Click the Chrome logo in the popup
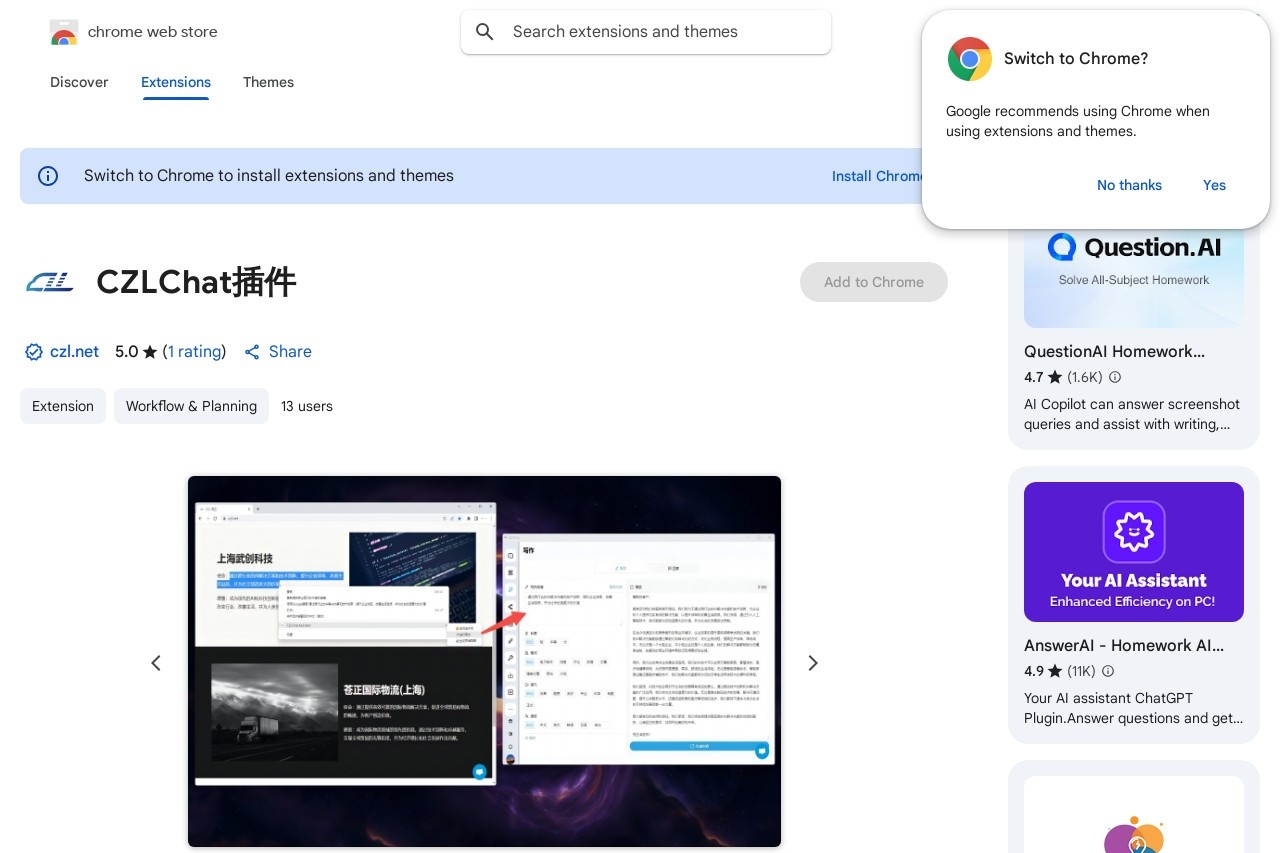Screen dimensions: 1280x853 pyautogui.click(x=970, y=59)
